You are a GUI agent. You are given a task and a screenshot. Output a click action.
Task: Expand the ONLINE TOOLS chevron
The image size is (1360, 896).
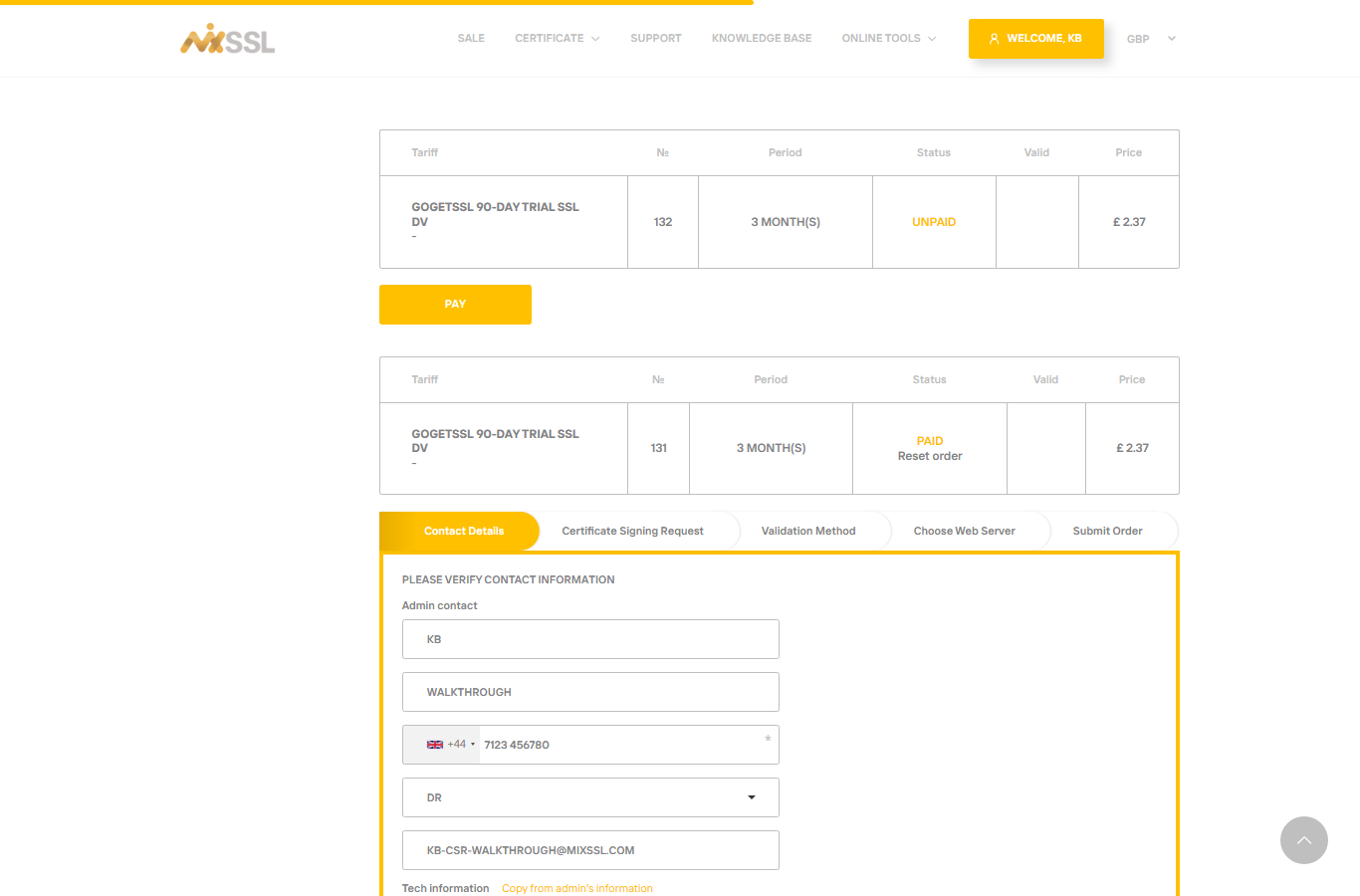click(932, 39)
